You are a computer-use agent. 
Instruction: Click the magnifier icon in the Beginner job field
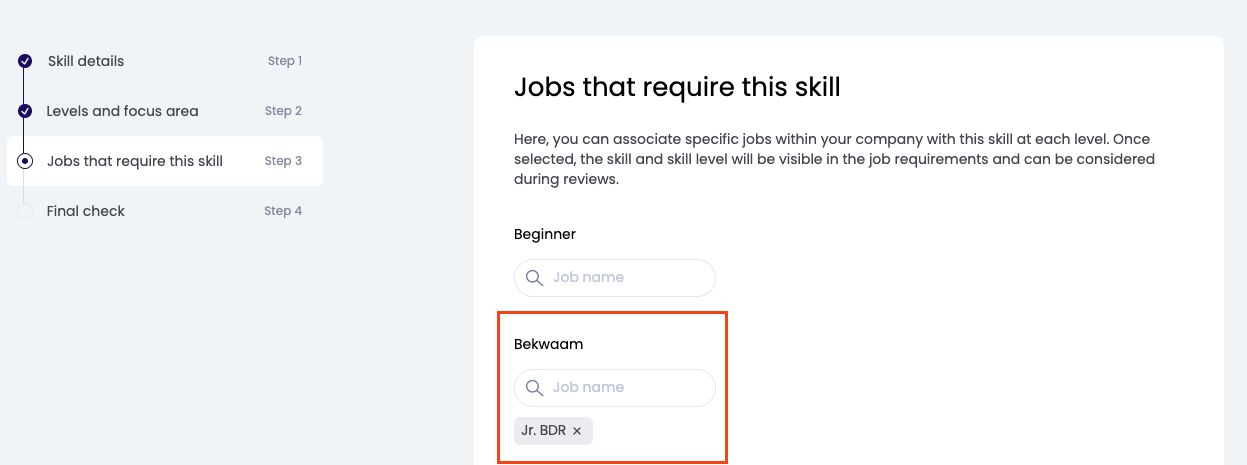pos(534,277)
